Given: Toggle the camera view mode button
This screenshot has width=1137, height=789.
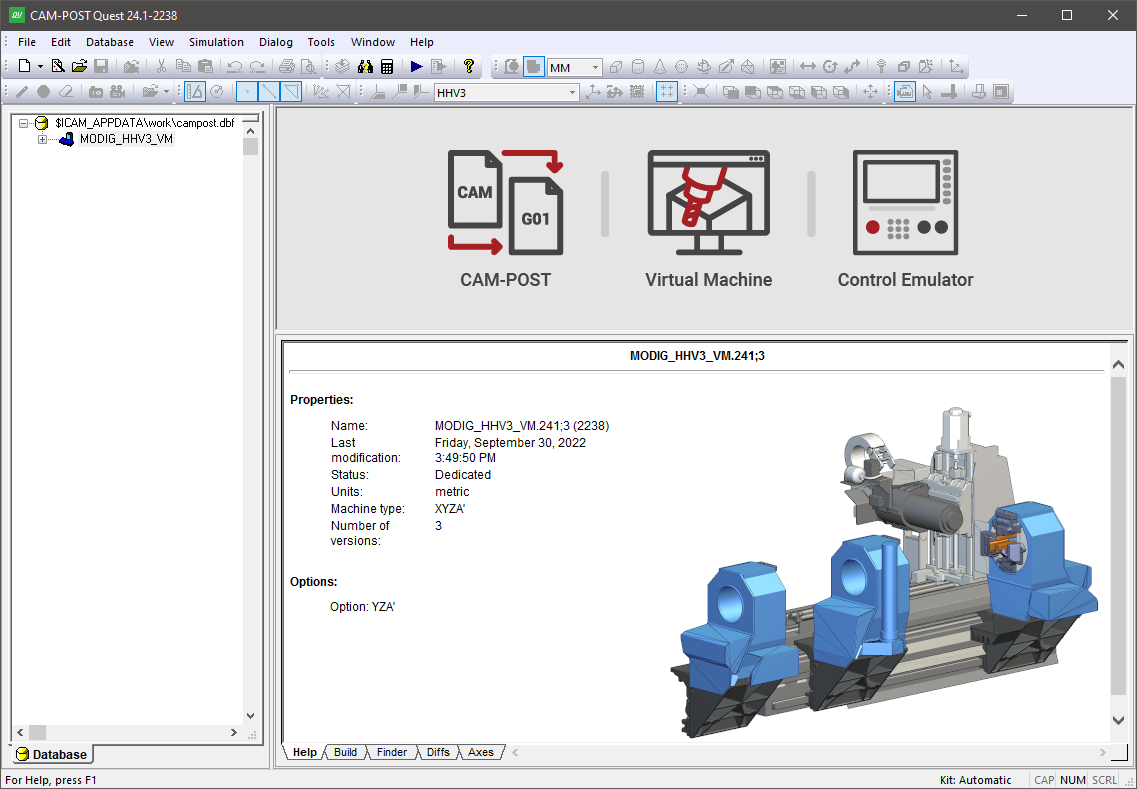Looking at the screenshot, I should [x=904, y=91].
